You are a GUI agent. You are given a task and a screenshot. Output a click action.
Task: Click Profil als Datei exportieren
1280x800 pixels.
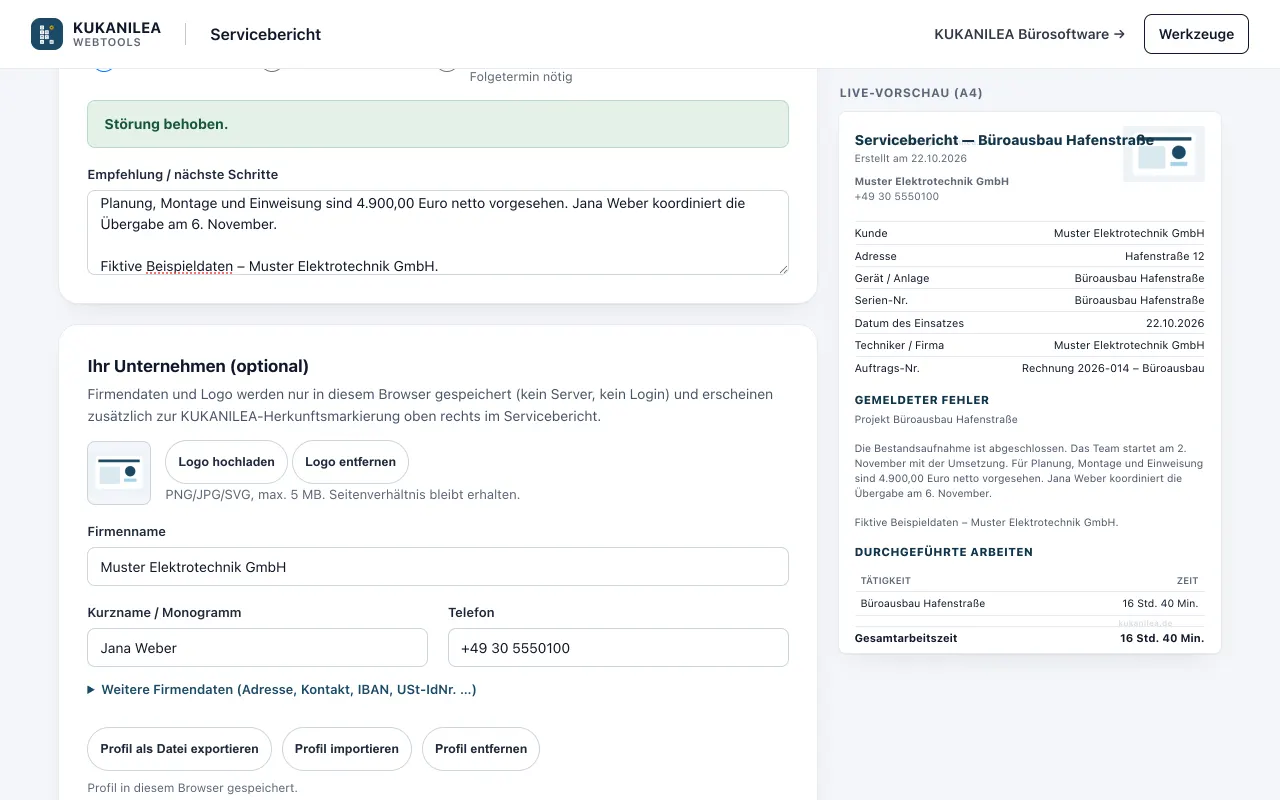pos(179,749)
